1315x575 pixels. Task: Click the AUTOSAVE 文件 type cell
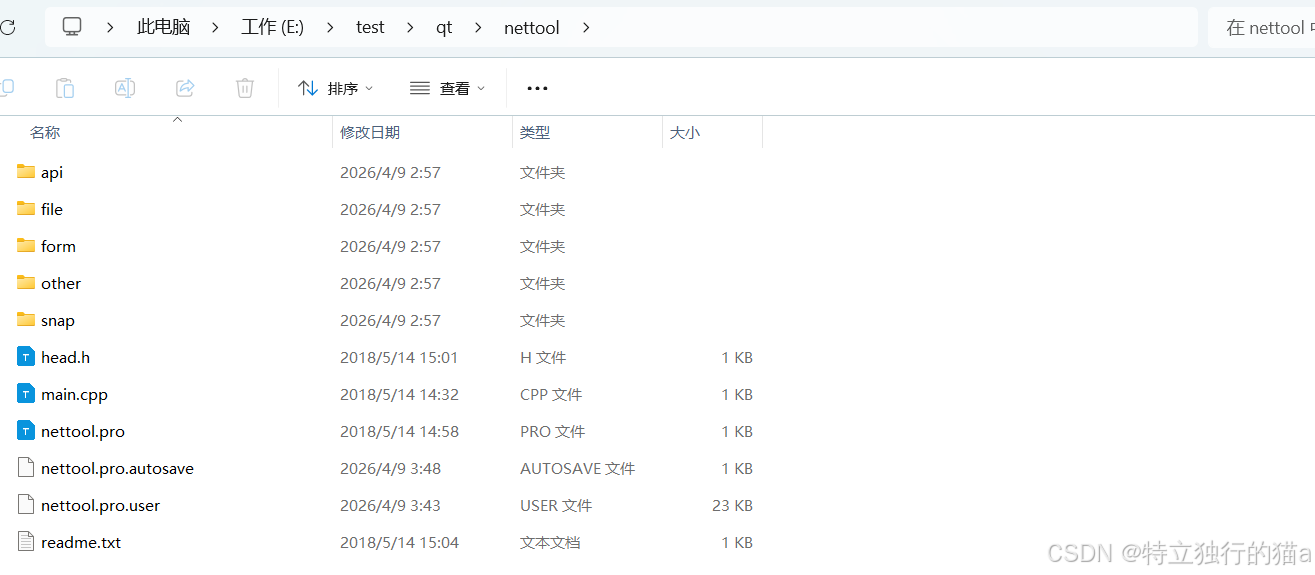577,468
